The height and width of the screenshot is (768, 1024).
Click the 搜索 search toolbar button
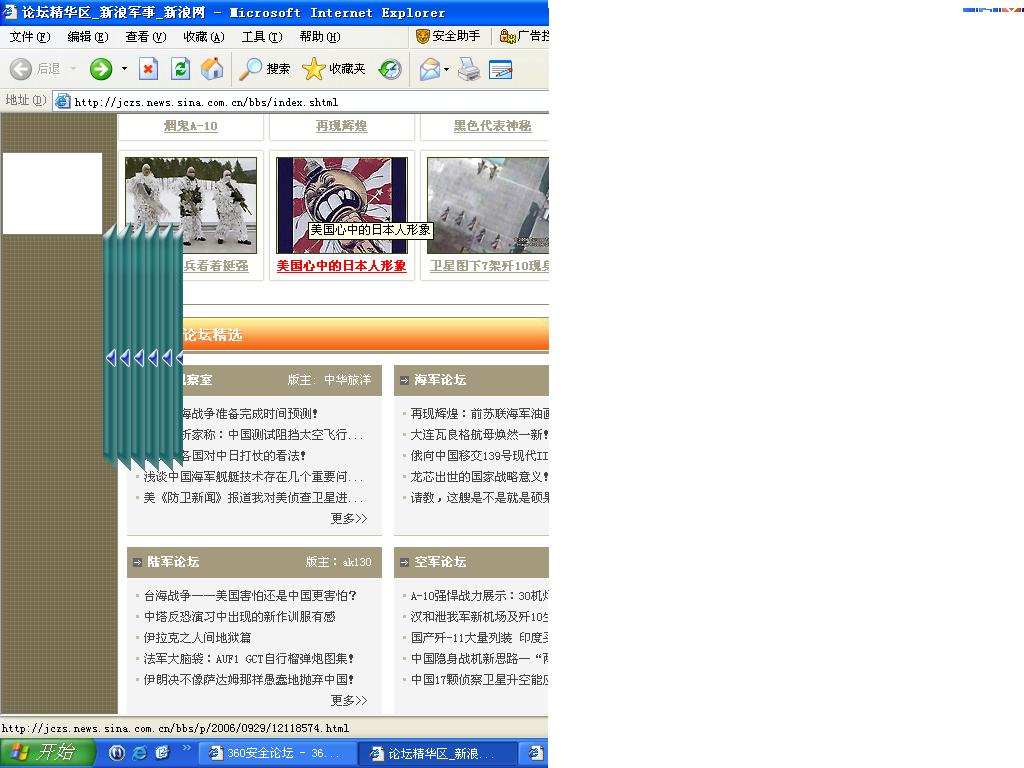[x=264, y=69]
